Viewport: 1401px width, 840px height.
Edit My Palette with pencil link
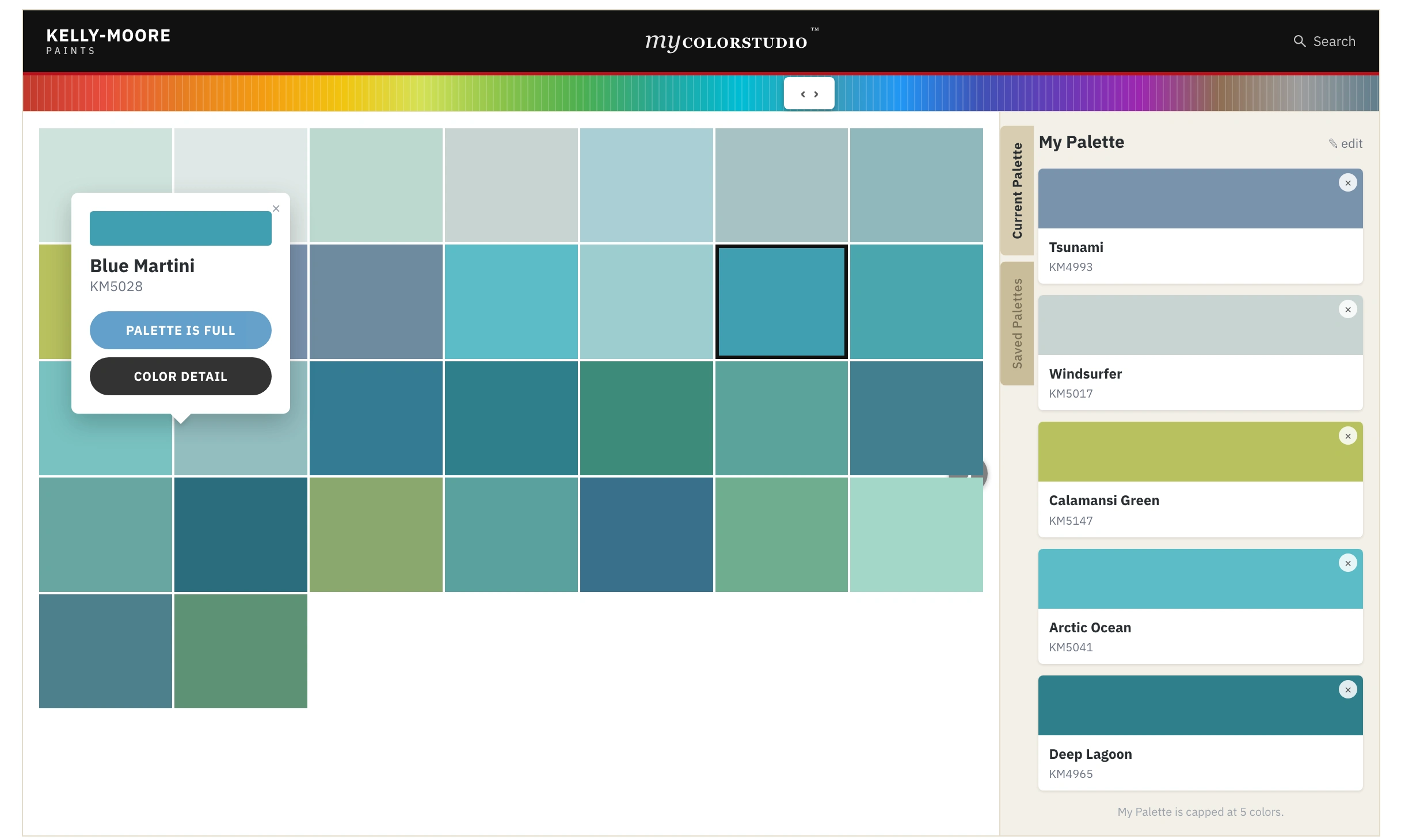1345,143
